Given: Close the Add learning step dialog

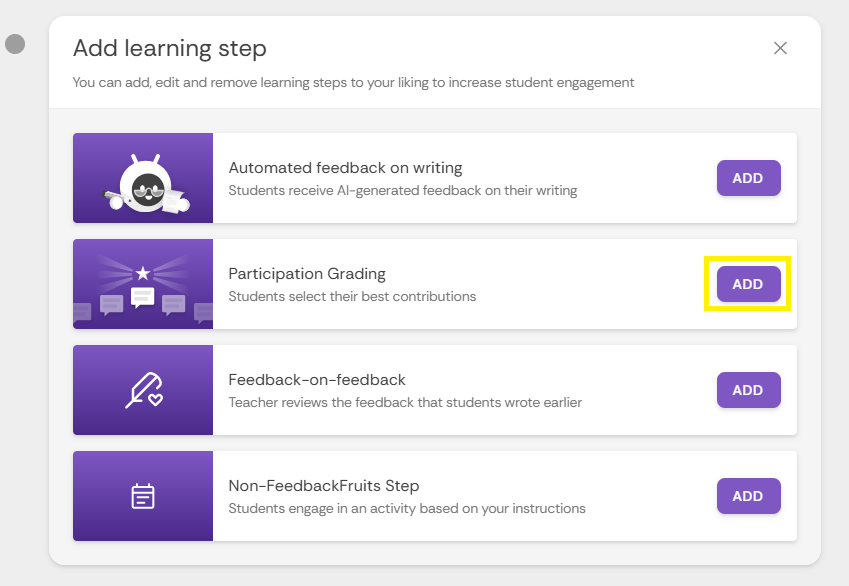Looking at the screenshot, I should coord(780,48).
